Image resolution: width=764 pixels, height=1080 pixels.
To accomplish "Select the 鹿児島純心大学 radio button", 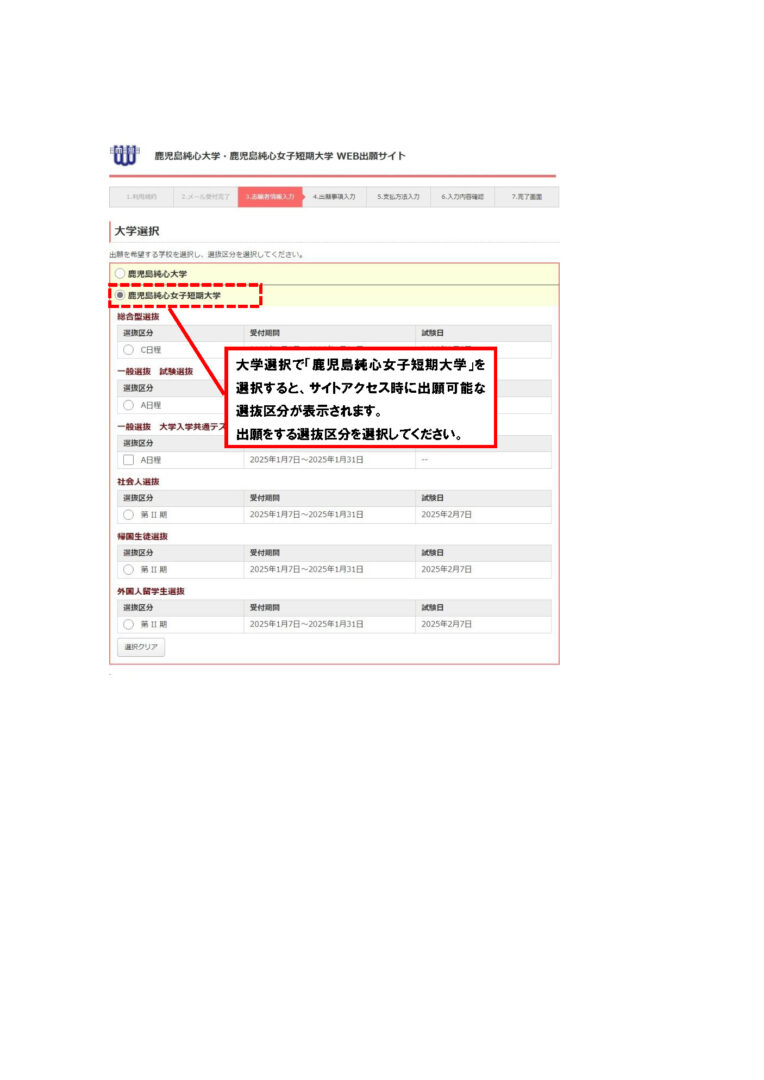I will click(120, 273).
